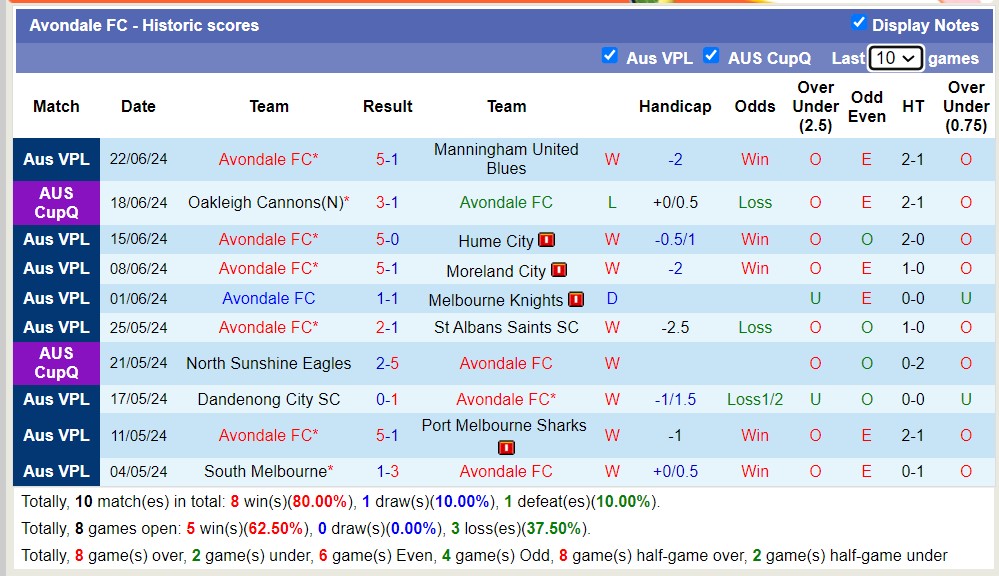This screenshot has width=999, height=576.
Task: Click red card icon under Port Melbourne Sharks
Action: point(506,447)
